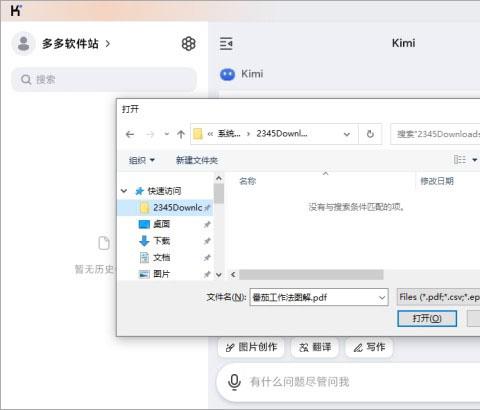Viewport: 480px width, 410px height.
Task: Click the 图片创作 shortcut button
Action: click(x=251, y=347)
